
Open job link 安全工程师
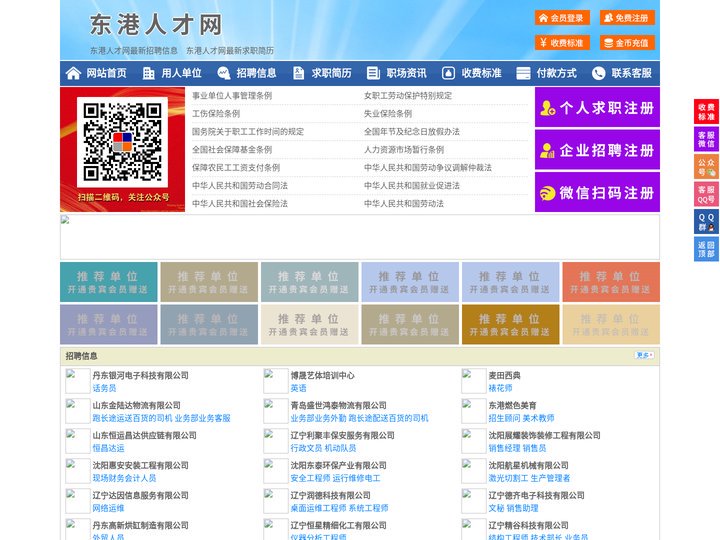[310, 478]
